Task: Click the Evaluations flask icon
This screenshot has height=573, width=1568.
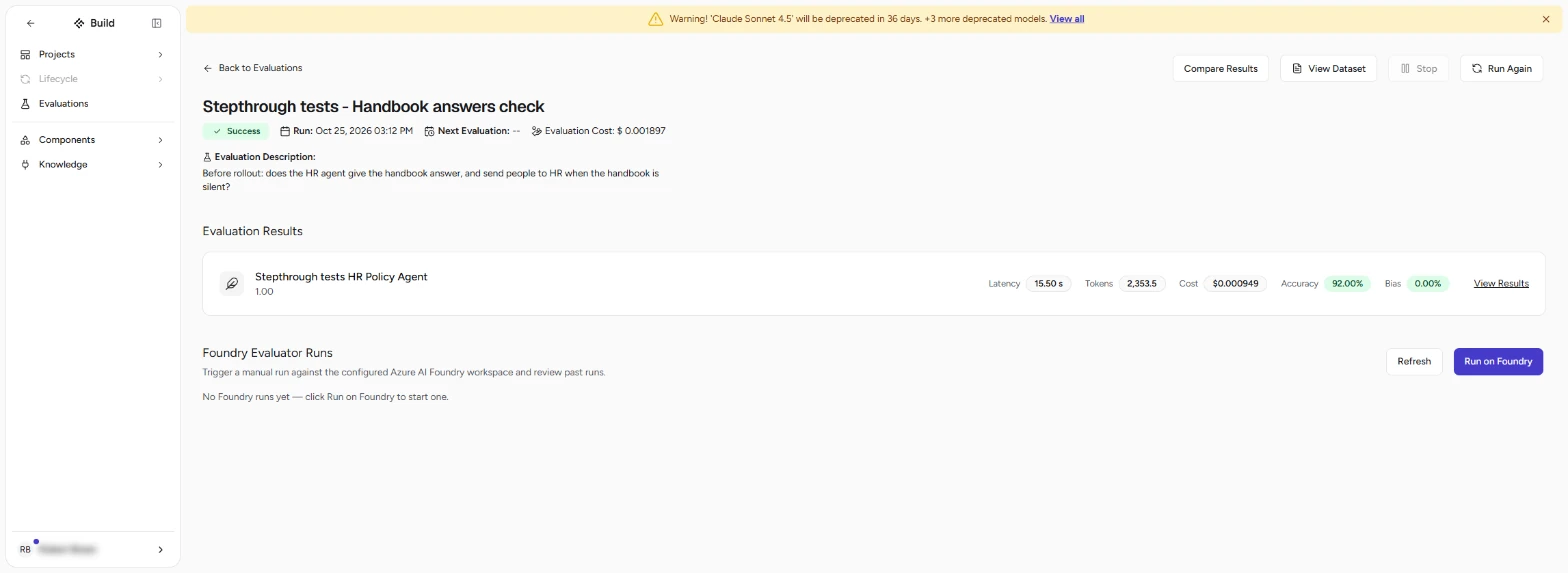Action: tap(26, 104)
